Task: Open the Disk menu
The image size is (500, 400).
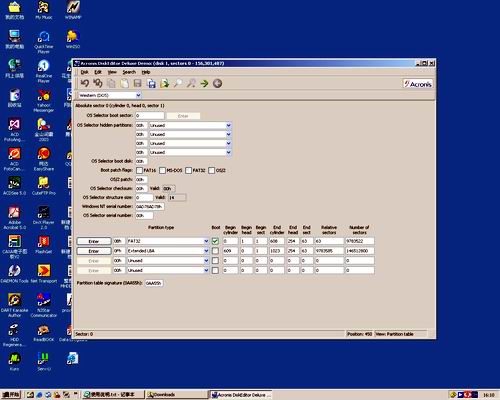Action: (85, 72)
